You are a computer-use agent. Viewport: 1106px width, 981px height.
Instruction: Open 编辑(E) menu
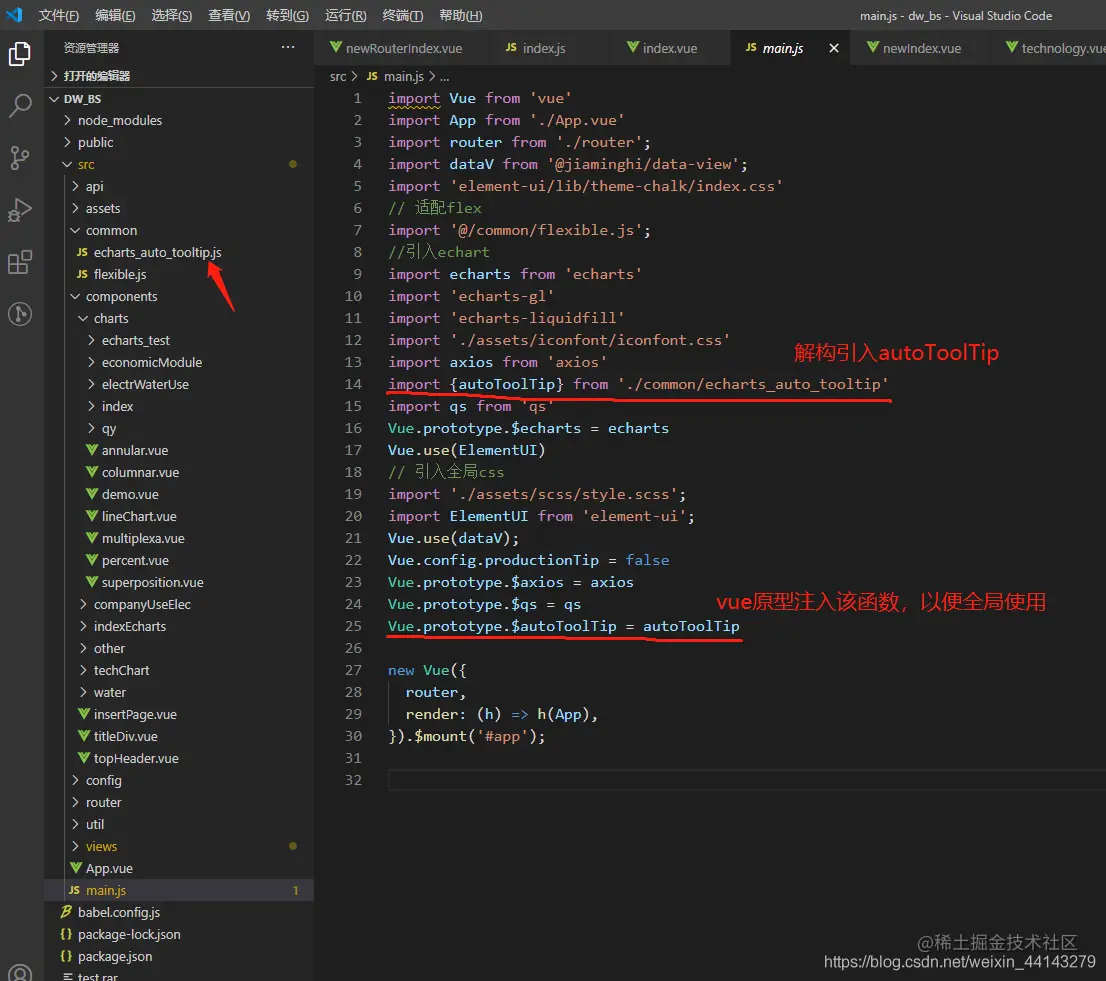coord(115,16)
